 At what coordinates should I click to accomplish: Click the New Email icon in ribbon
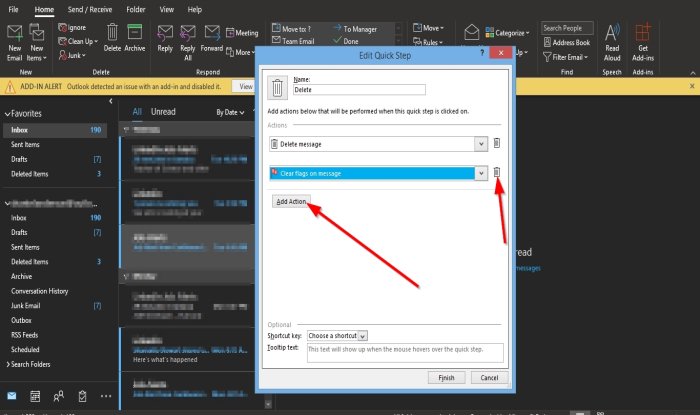pyautogui.click(x=15, y=37)
